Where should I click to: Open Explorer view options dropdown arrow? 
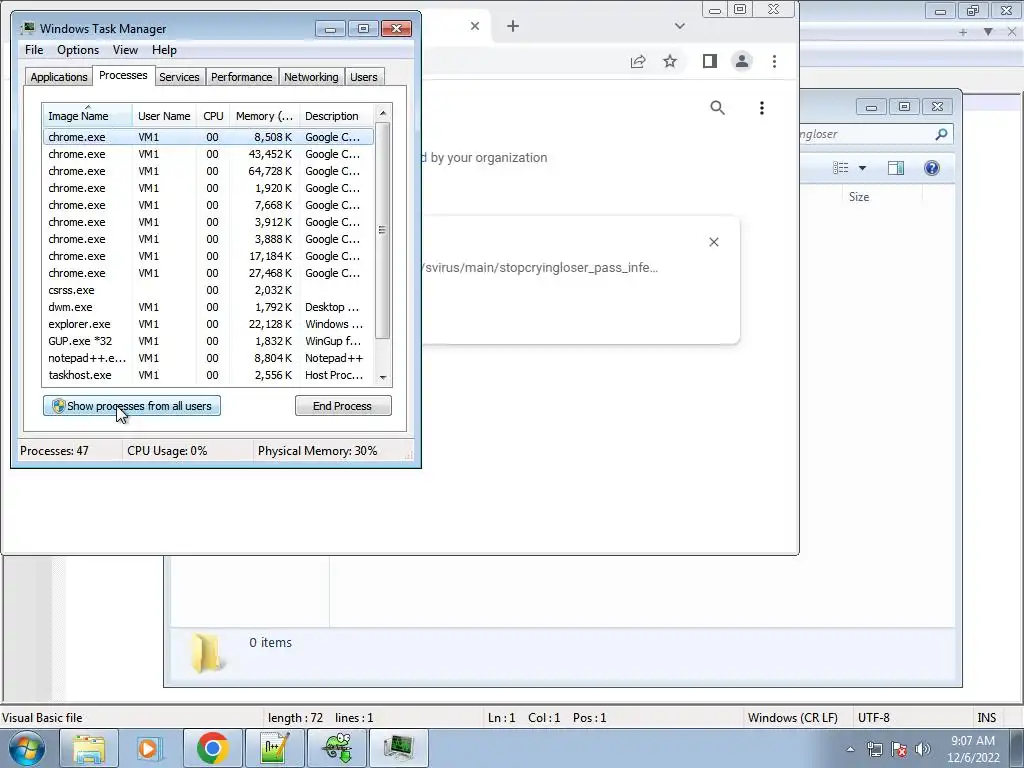click(862, 168)
